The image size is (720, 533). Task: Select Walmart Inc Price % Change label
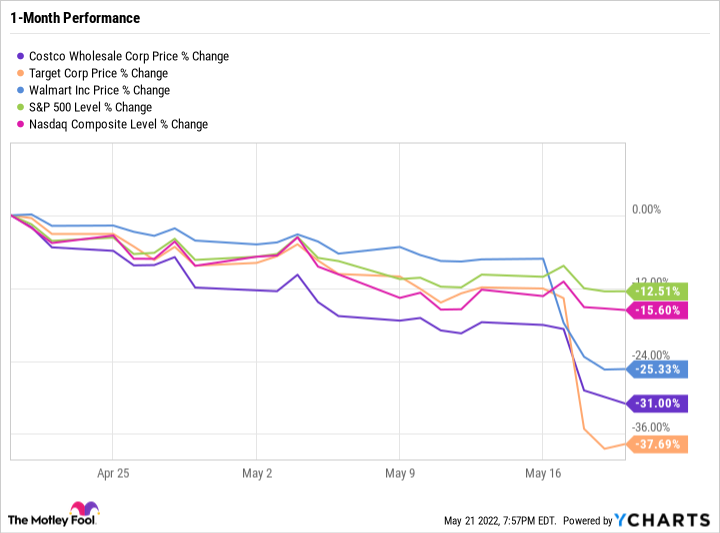[101, 90]
